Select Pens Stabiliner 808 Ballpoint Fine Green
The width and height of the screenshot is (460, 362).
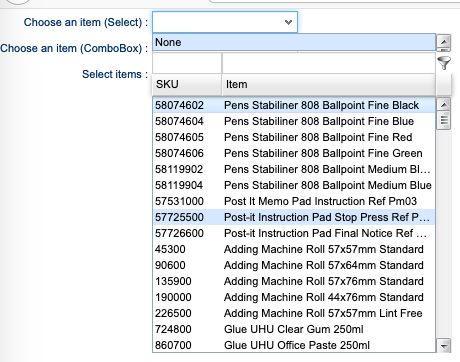294,153
